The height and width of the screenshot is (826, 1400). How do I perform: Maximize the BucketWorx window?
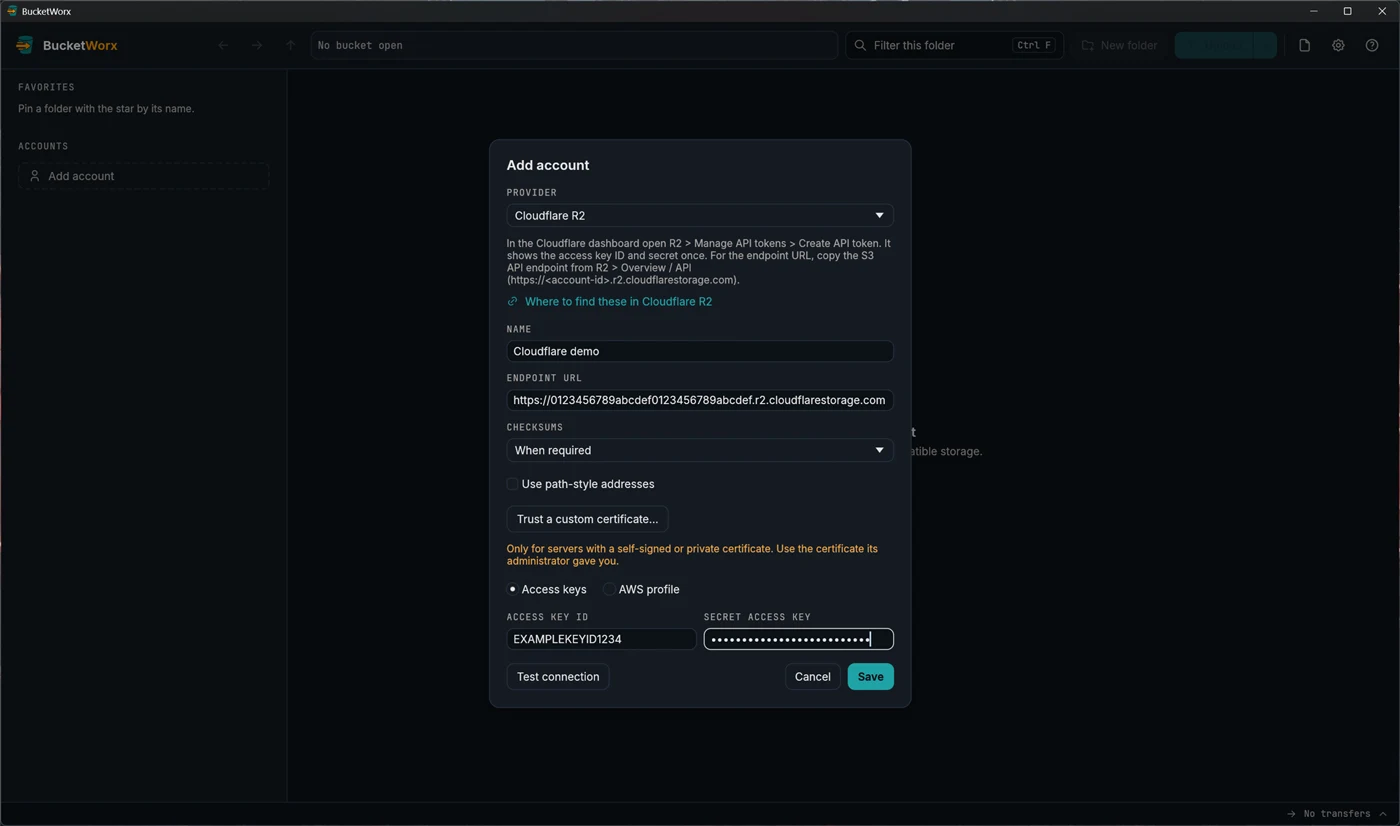click(1347, 11)
